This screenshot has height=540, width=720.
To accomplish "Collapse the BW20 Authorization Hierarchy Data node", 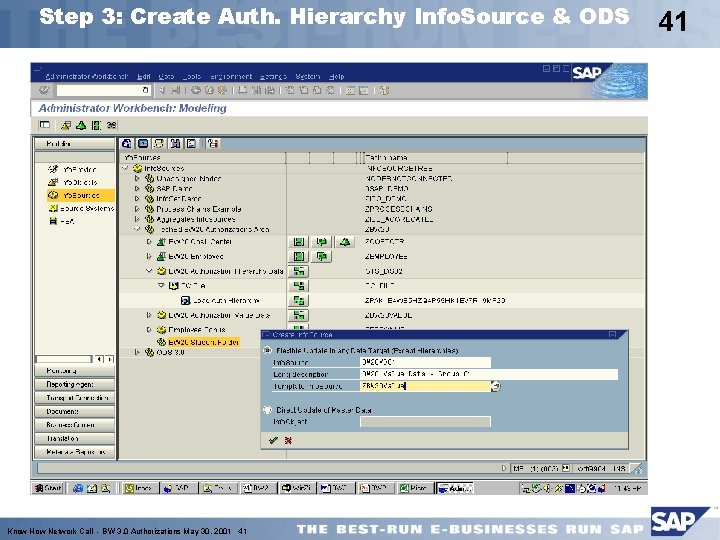I will tap(149, 271).
